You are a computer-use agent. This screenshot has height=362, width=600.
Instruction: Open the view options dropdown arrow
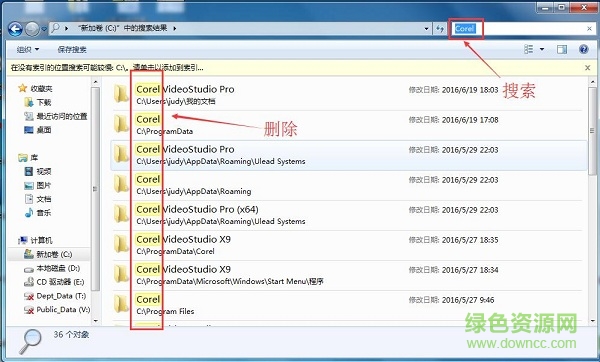point(542,49)
